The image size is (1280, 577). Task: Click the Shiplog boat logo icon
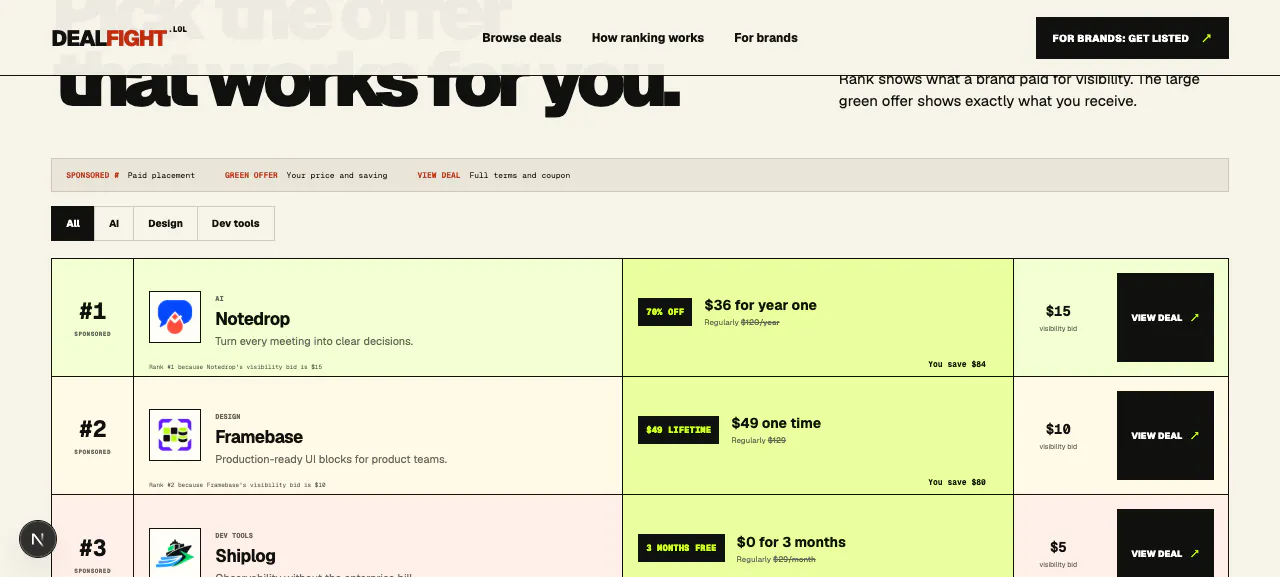(175, 553)
